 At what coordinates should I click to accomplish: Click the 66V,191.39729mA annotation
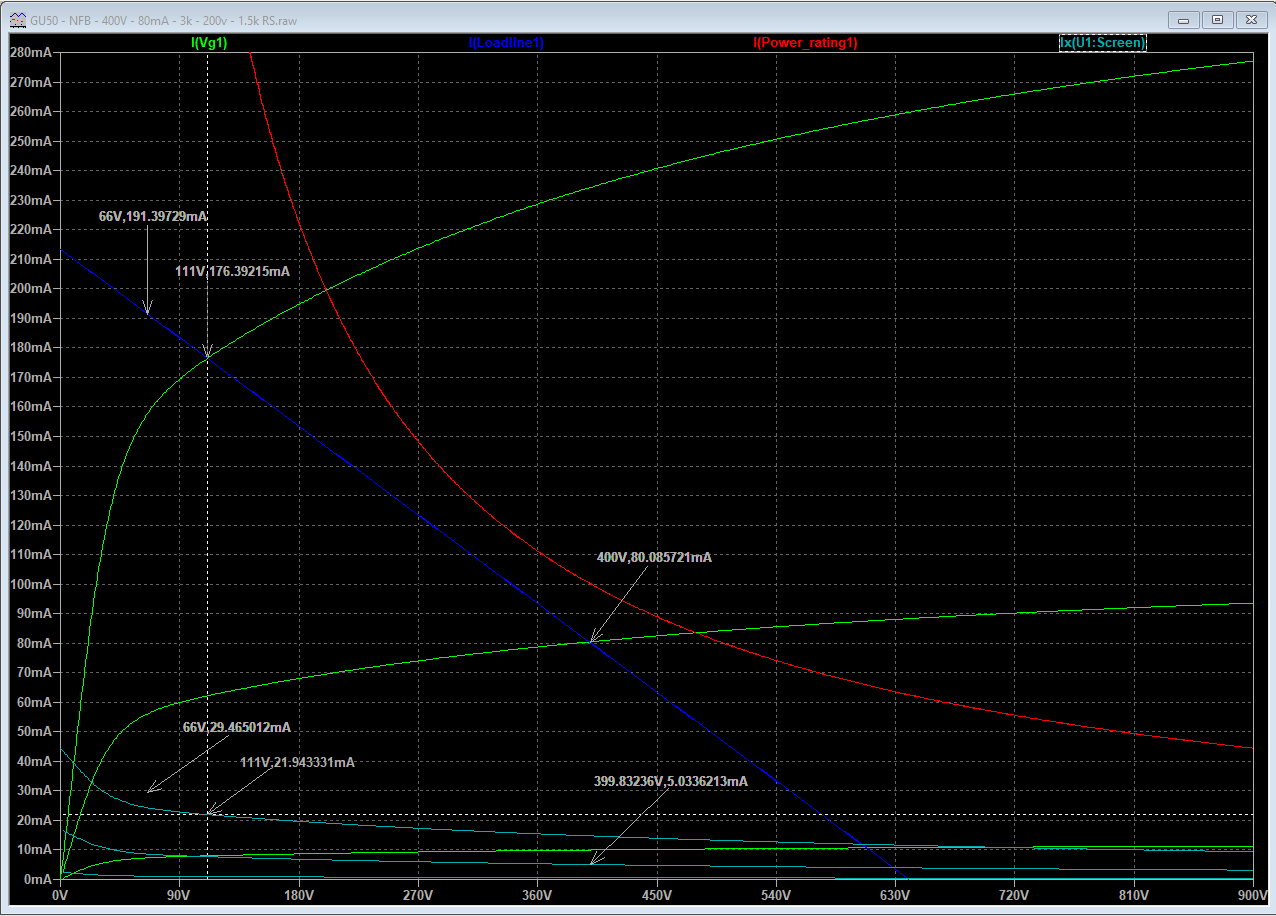click(x=153, y=216)
